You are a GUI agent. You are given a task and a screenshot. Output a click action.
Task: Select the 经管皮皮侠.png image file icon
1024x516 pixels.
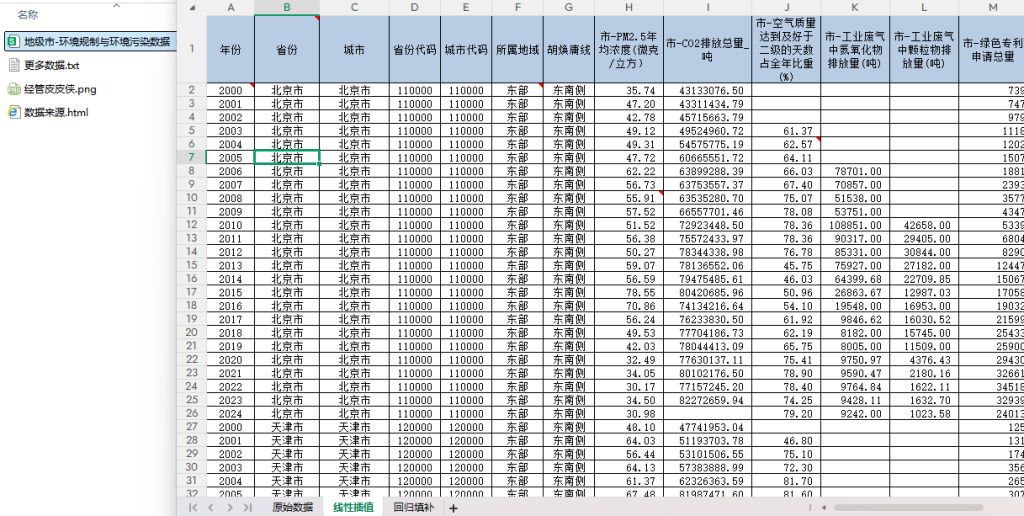tap(13, 89)
